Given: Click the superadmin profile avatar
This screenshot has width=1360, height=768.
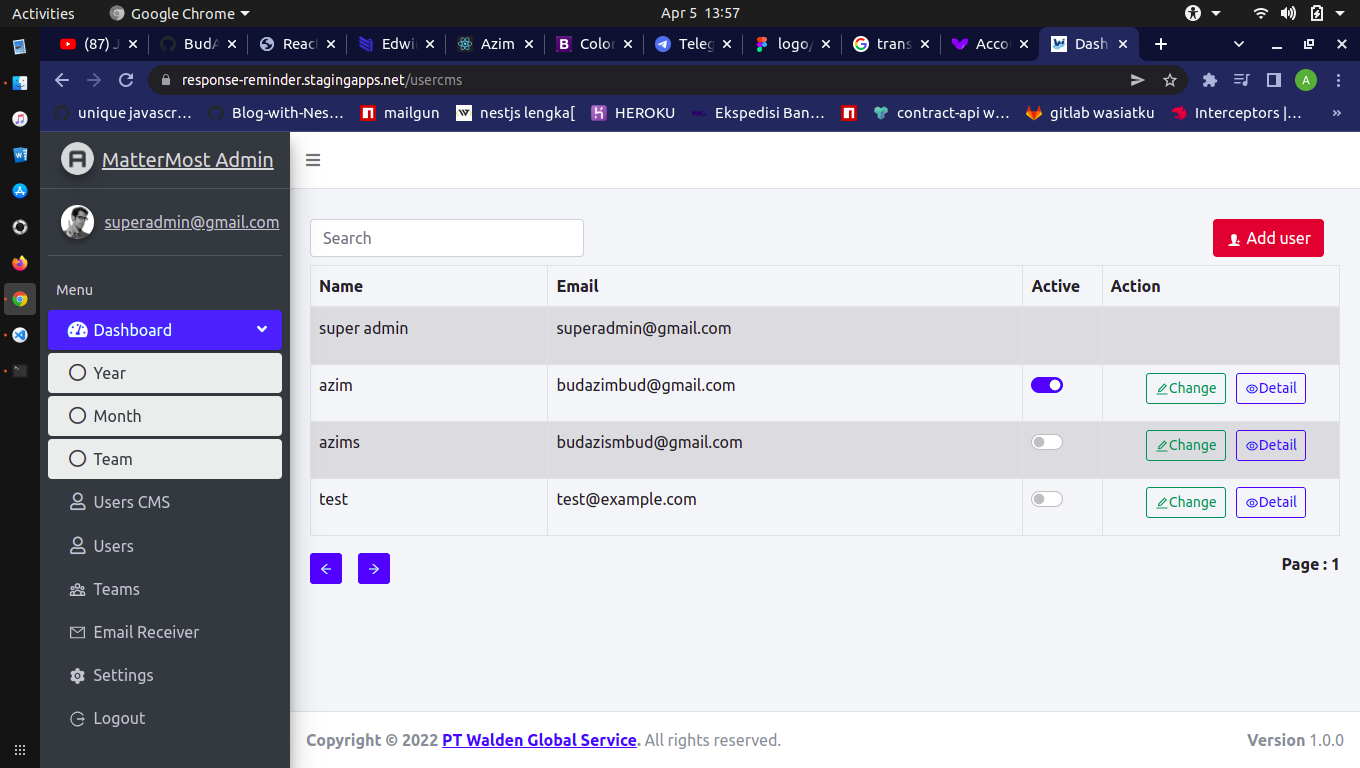Looking at the screenshot, I should [x=77, y=222].
